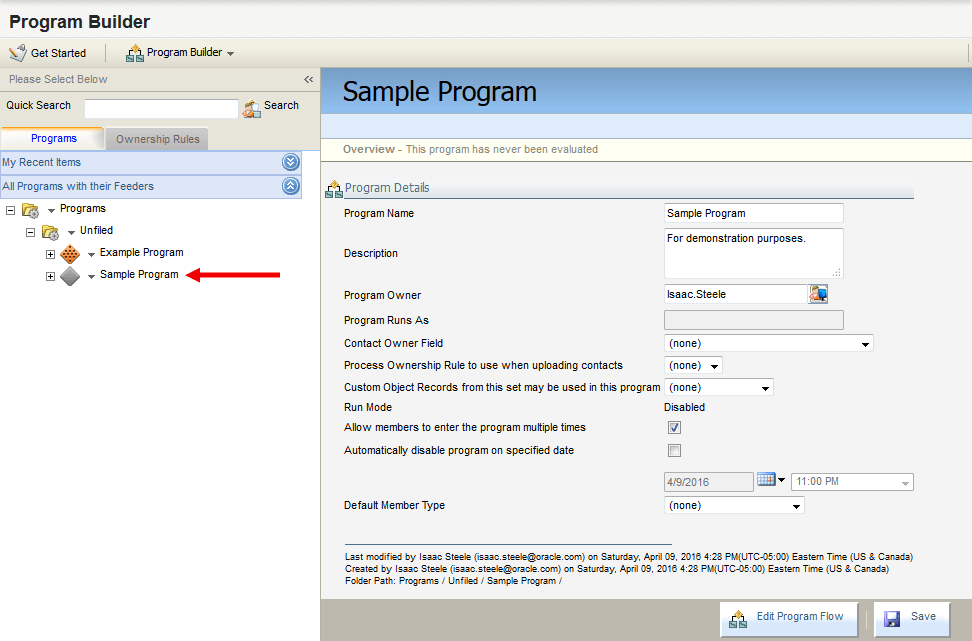
Task: Click the Program Details header icon
Action: click(x=333, y=187)
